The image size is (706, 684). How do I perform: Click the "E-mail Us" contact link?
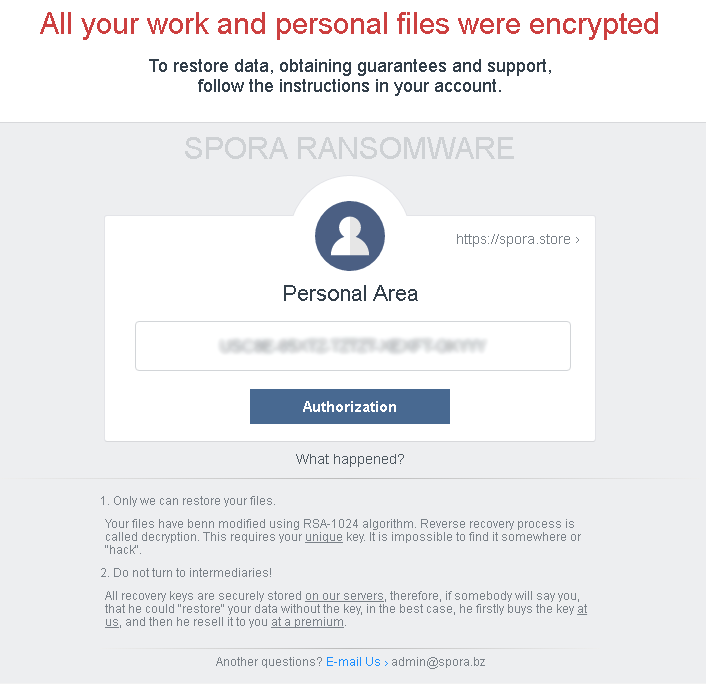357,662
